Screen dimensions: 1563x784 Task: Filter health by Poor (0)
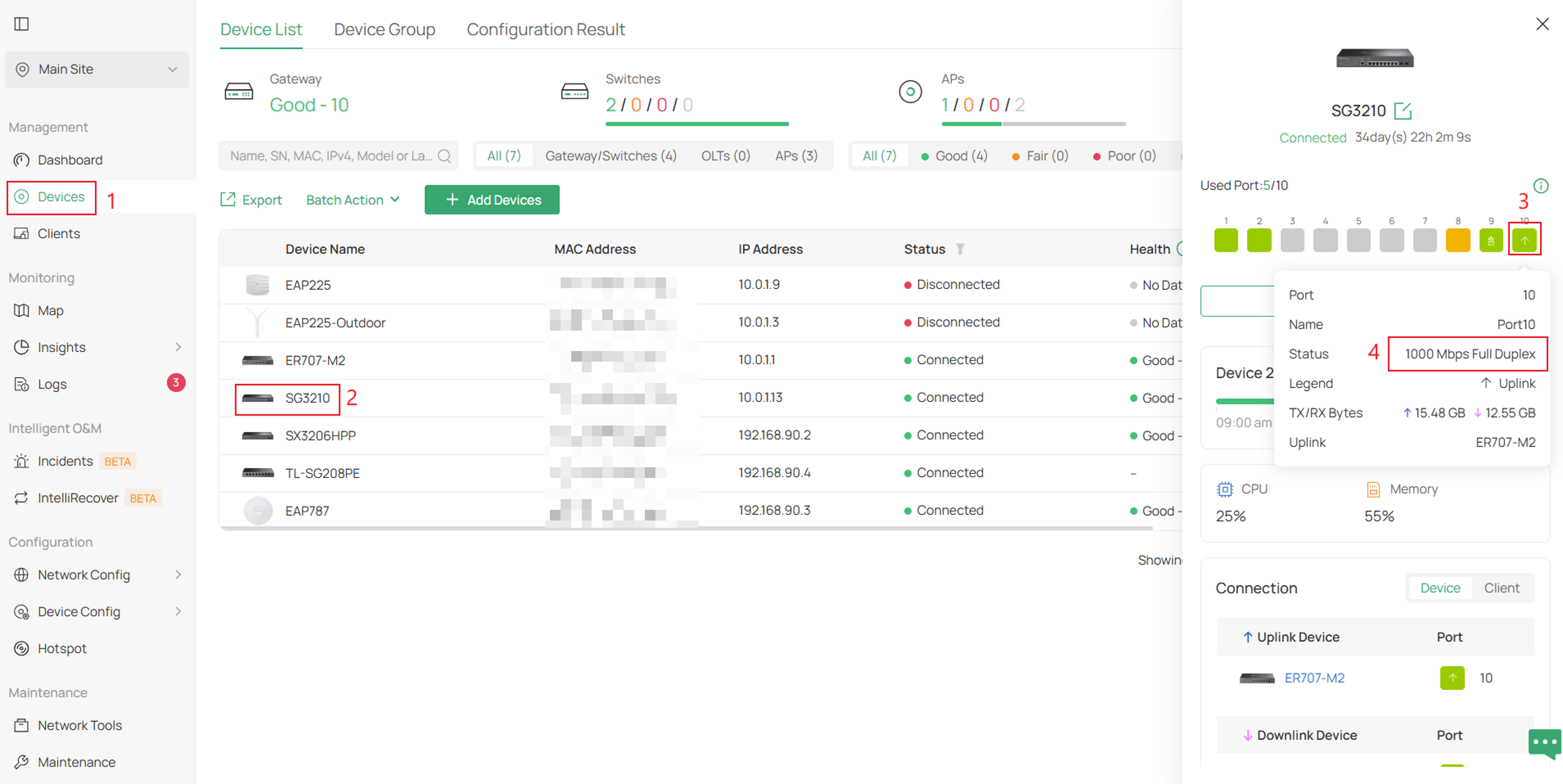click(1124, 156)
